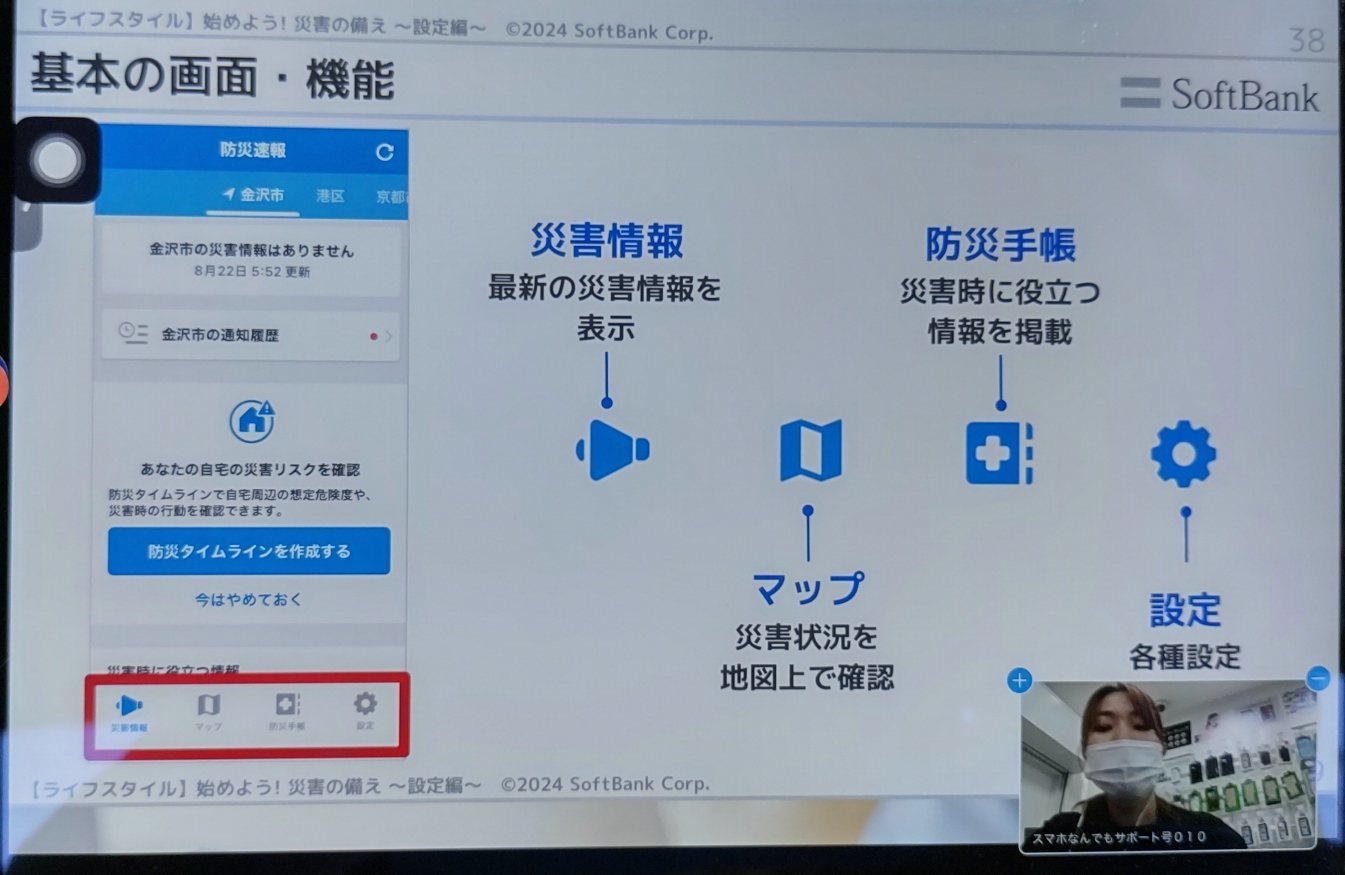Click the 金沢市の通知履歴 label
This screenshot has height=875, width=1345.
point(220,335)
